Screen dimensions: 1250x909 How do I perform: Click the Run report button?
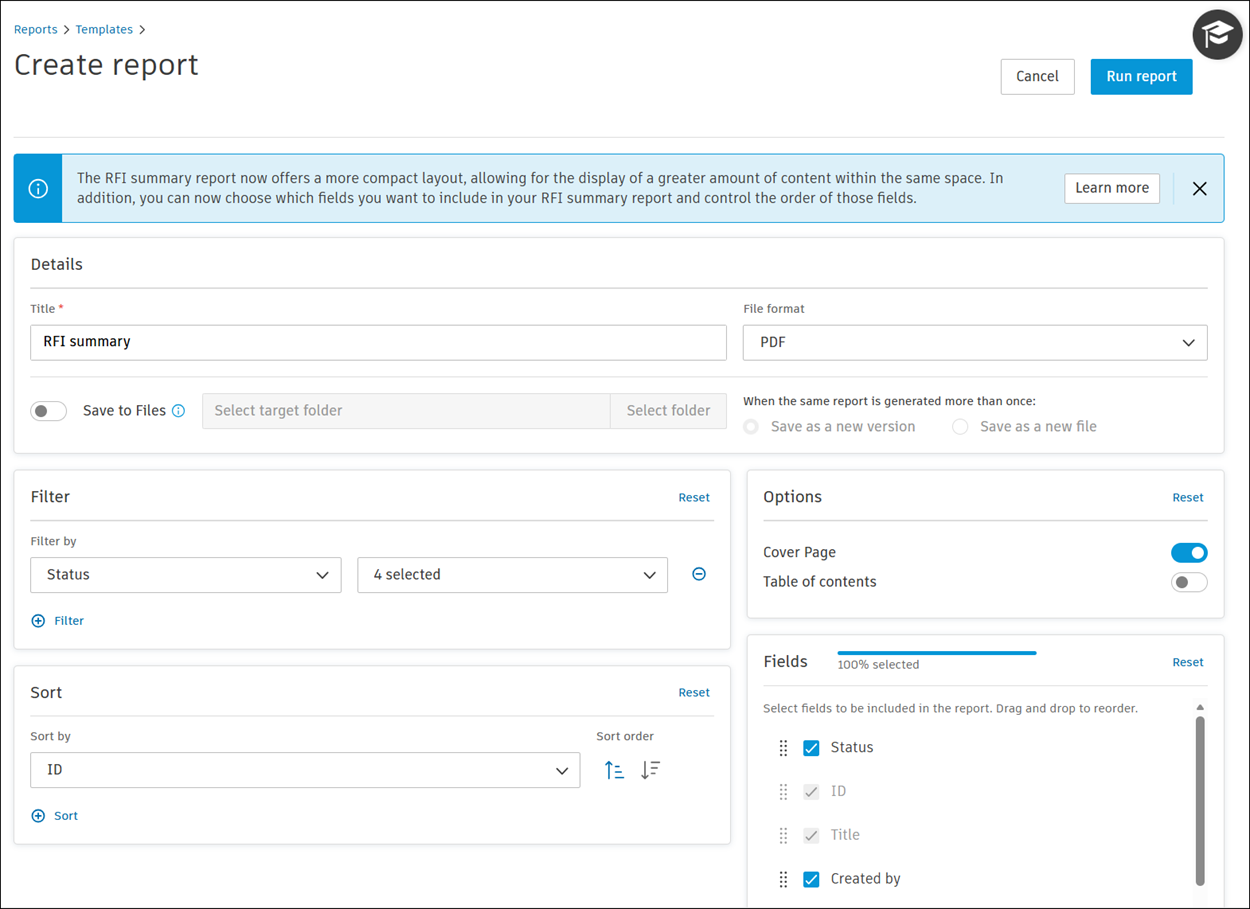[x=1141, y=77]
